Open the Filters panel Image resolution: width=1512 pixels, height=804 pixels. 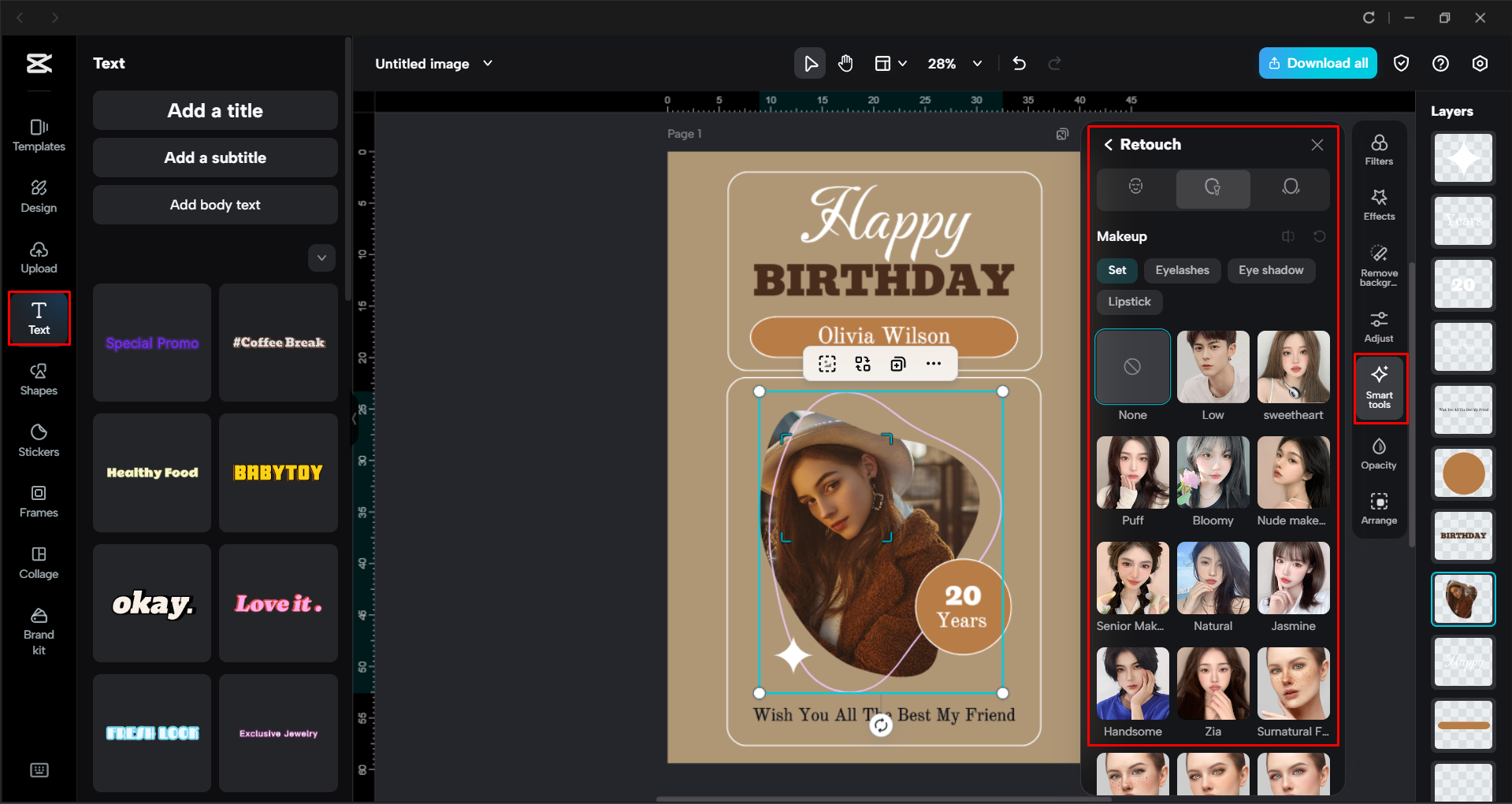[x=1379, y=149]
